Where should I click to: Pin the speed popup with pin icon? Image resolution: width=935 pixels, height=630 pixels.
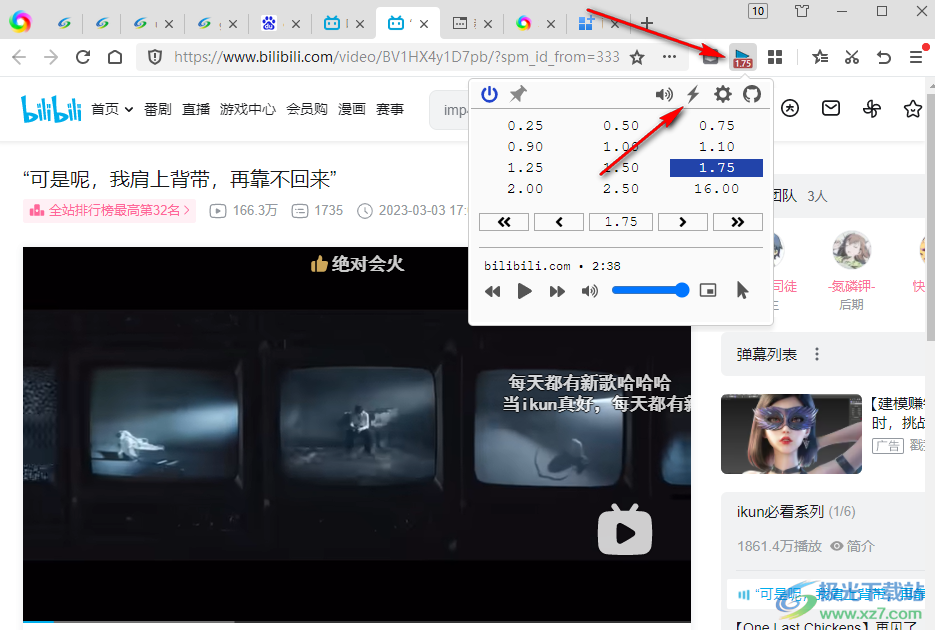518,94
